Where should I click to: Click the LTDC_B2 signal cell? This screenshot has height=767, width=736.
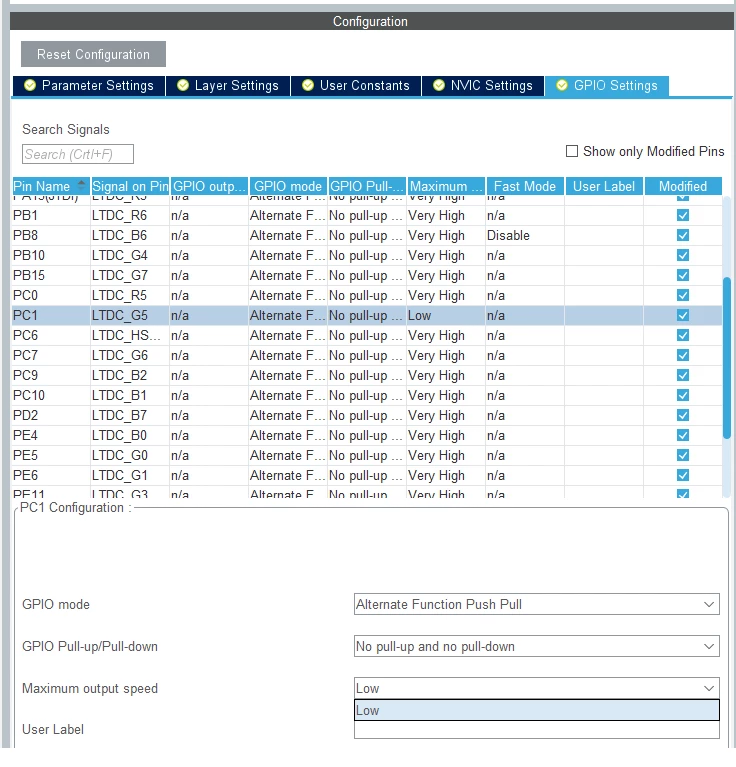coord(130,375)
